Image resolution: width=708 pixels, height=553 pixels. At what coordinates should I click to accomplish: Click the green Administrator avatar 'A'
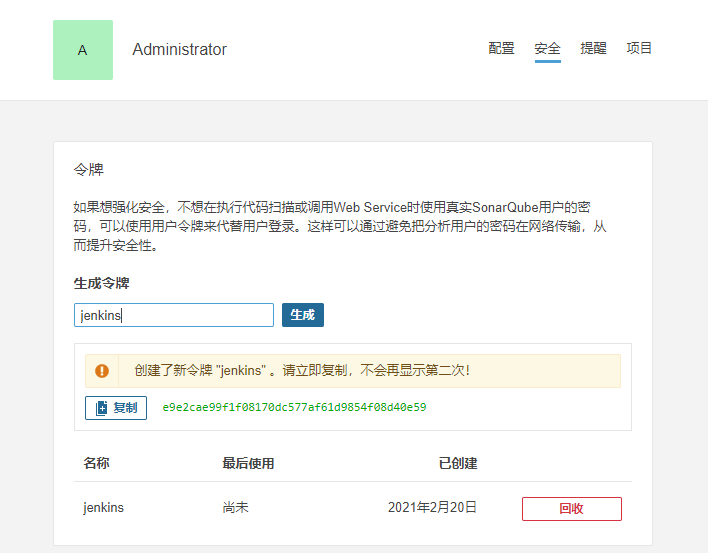[83, 50]
